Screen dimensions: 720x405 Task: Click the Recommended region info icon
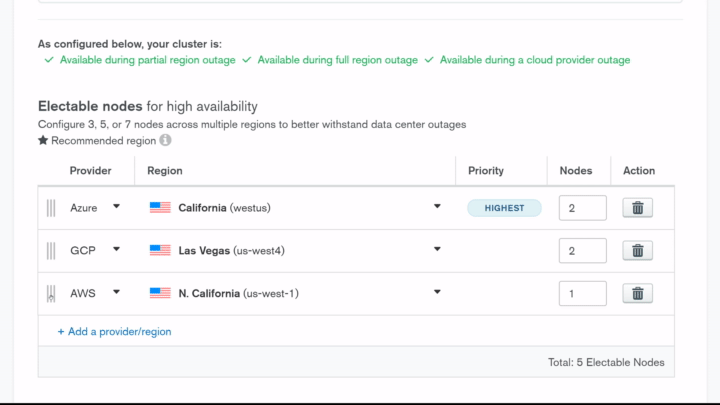166,141
